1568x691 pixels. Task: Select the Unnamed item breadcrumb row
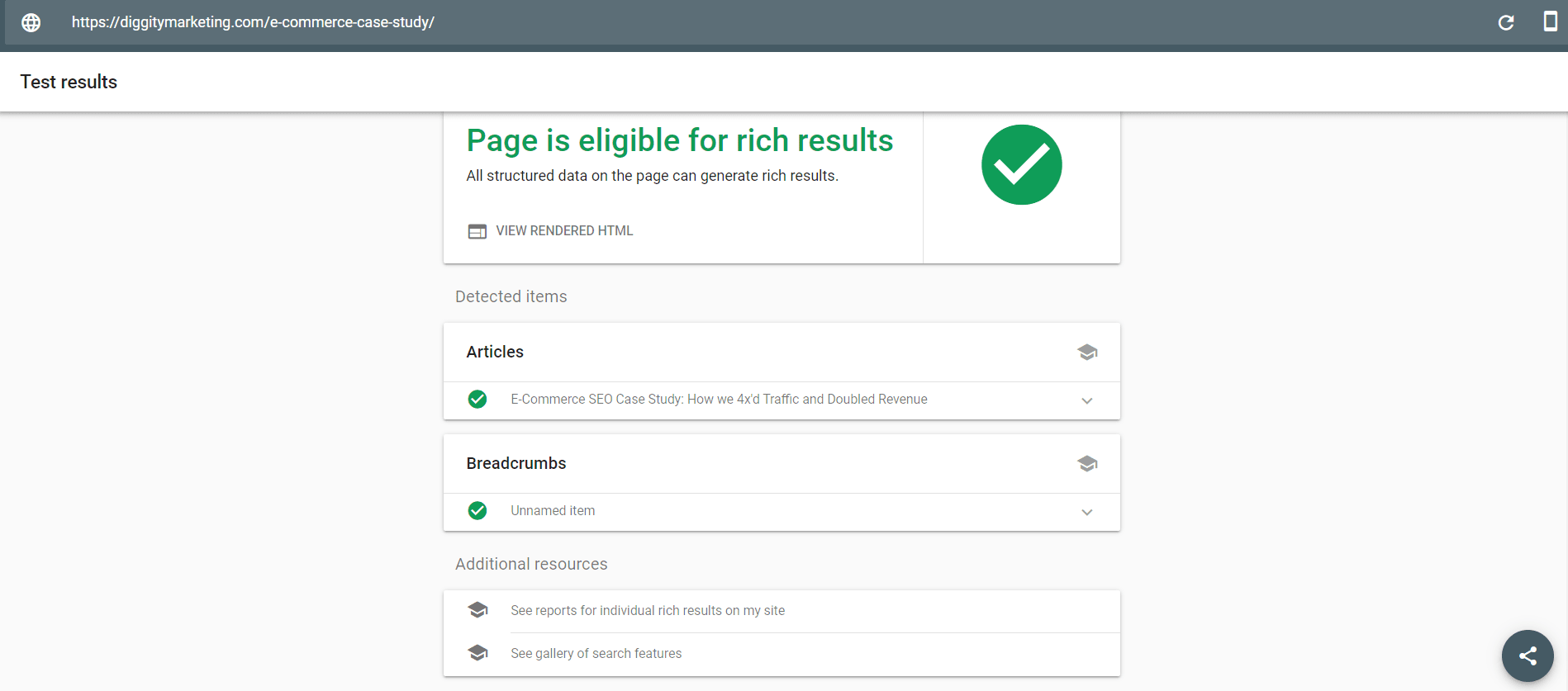point(553,511)
